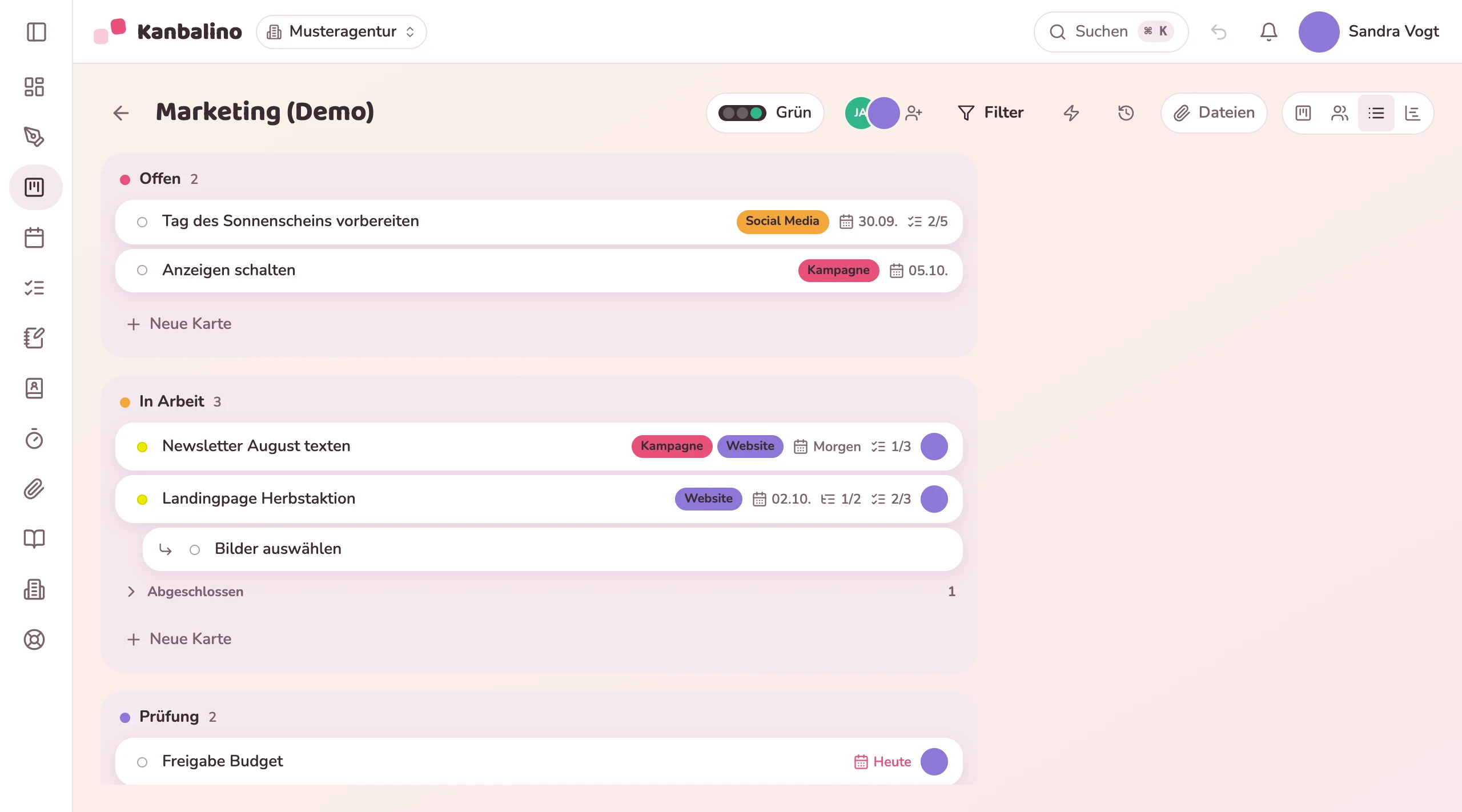Open the help lifebuoy icon in sidebar
The image size is (1462, 812).
click(x=34, y=640)
